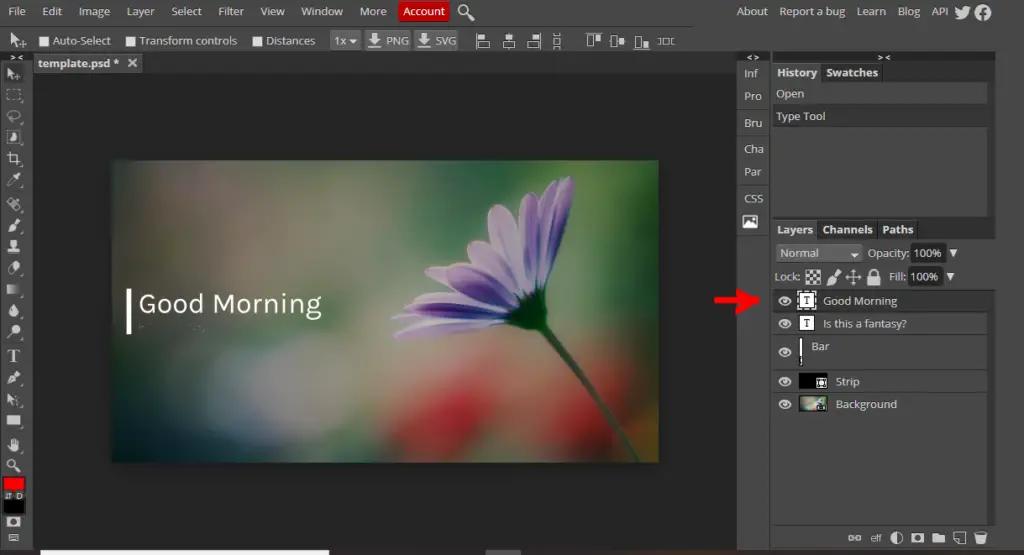Select the Brush tool
The image size is (1024, 555).
pyautogui.click(x=13, y=225)
